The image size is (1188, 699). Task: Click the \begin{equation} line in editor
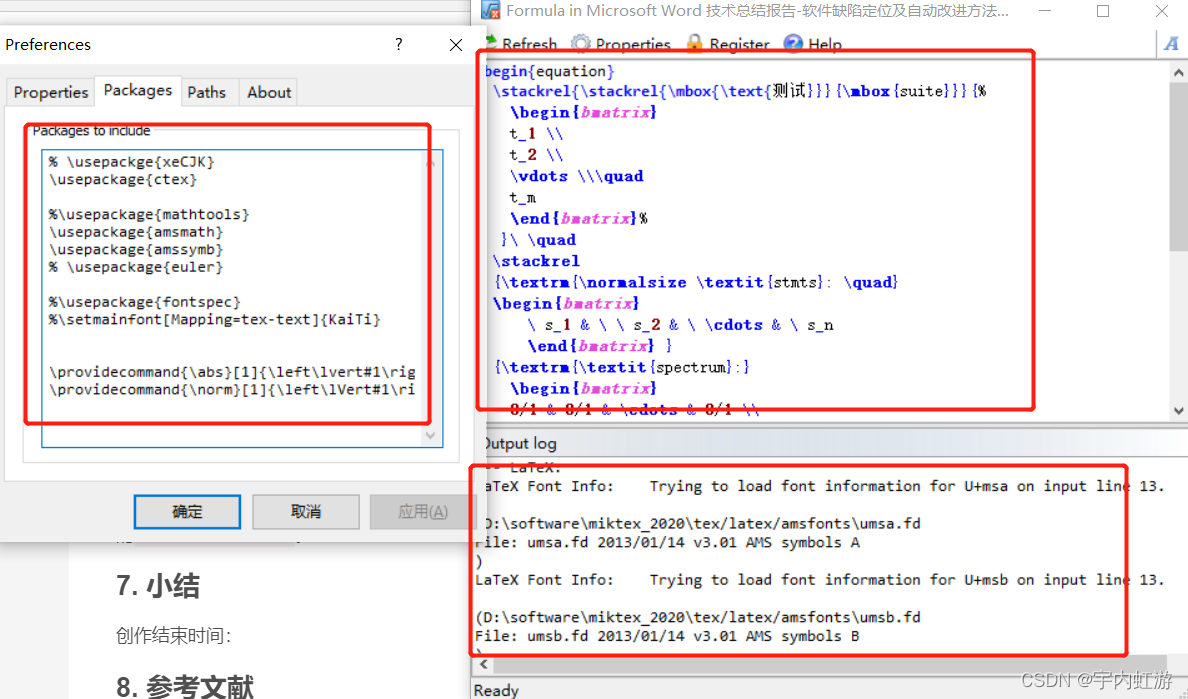click(x=549, y=71)
